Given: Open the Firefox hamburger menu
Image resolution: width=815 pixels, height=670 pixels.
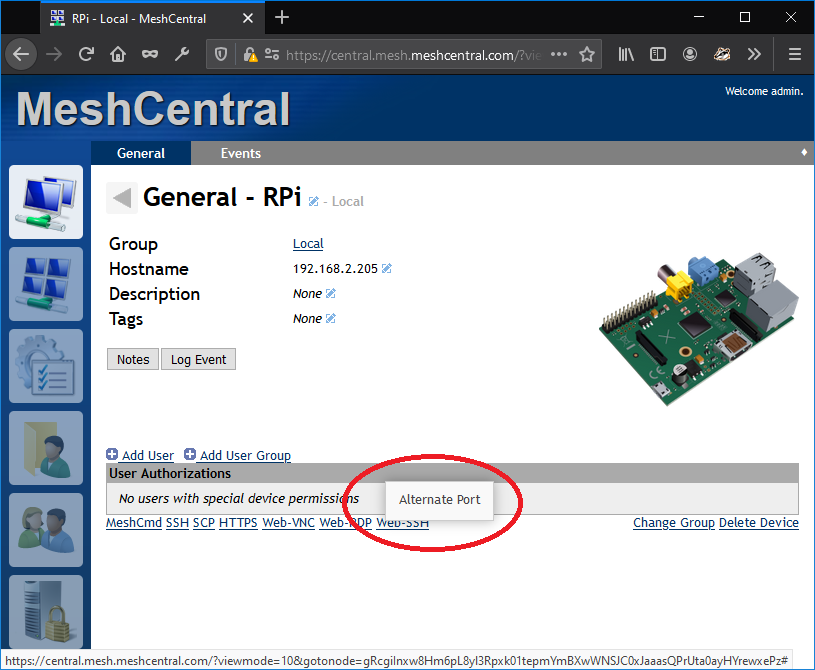Looking at the screenshot, I should click(794, 54).
